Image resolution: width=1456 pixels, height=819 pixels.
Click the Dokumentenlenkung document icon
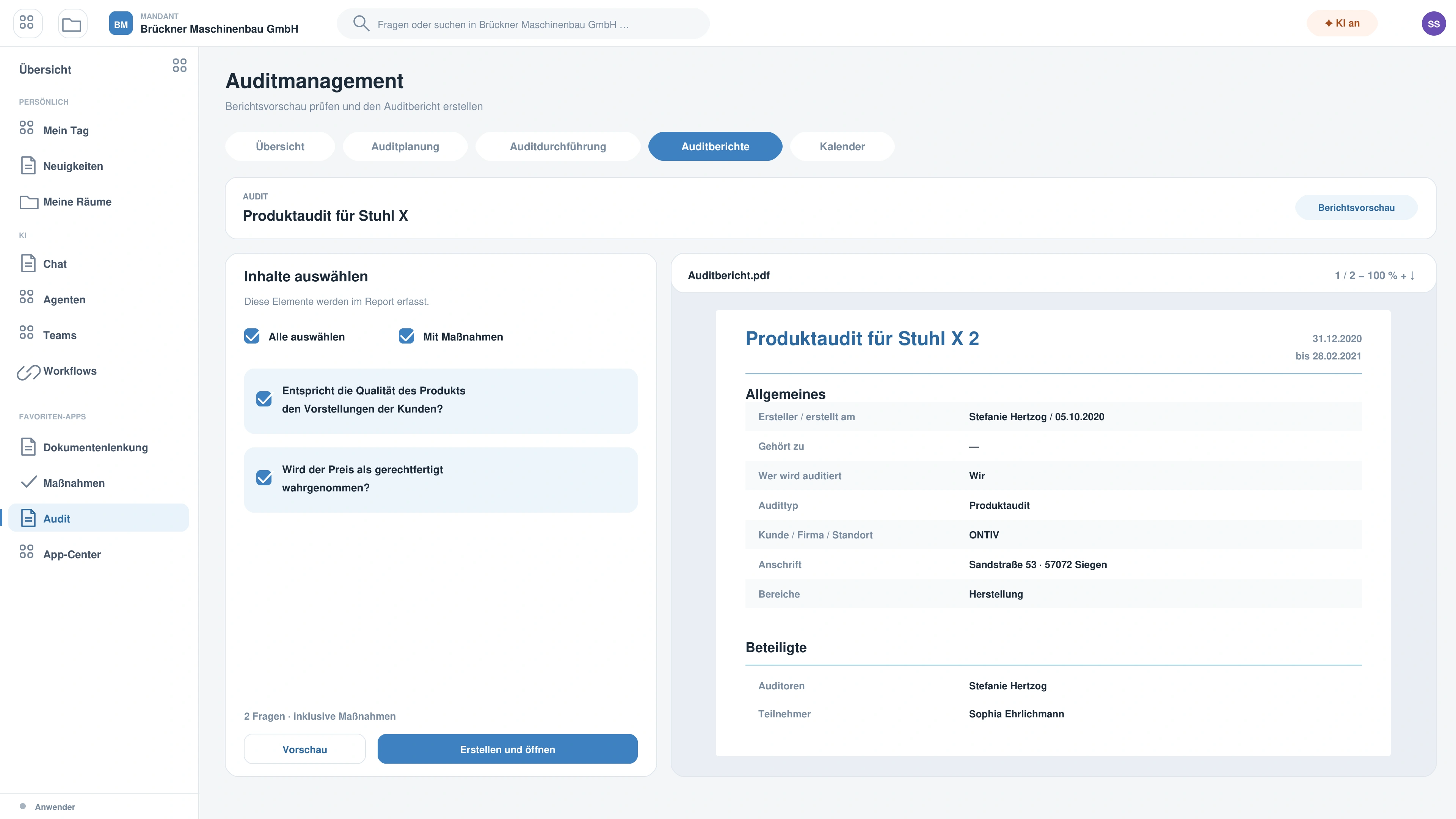coord(28,447)
